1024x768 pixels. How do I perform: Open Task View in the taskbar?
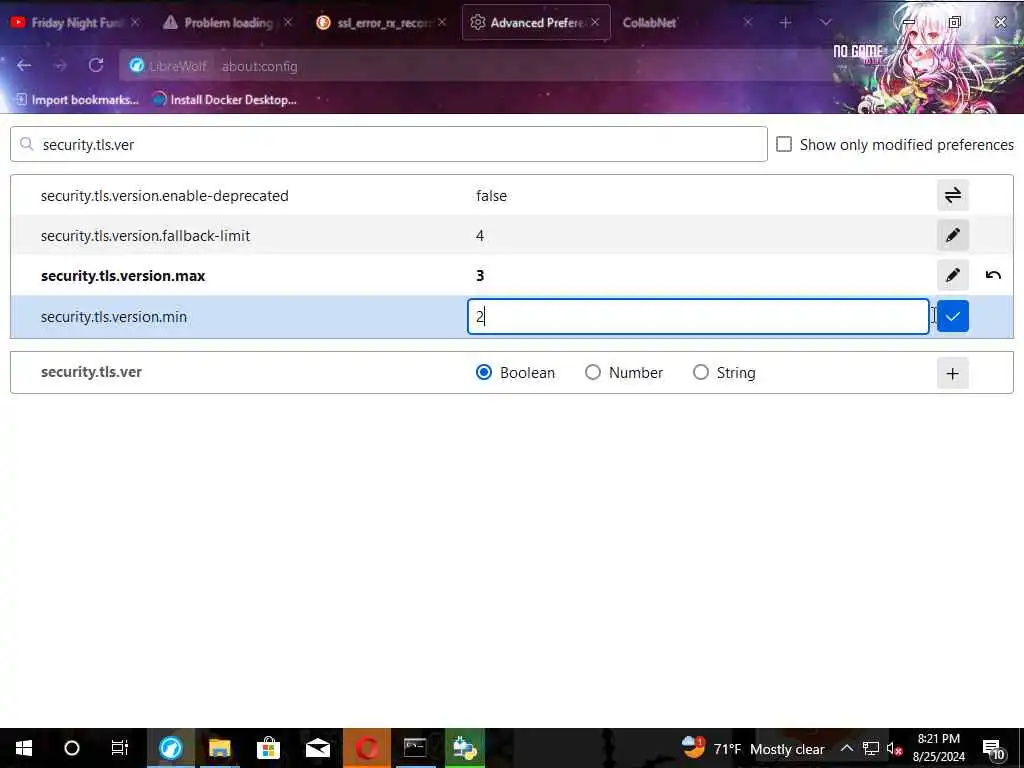(120, 748)
